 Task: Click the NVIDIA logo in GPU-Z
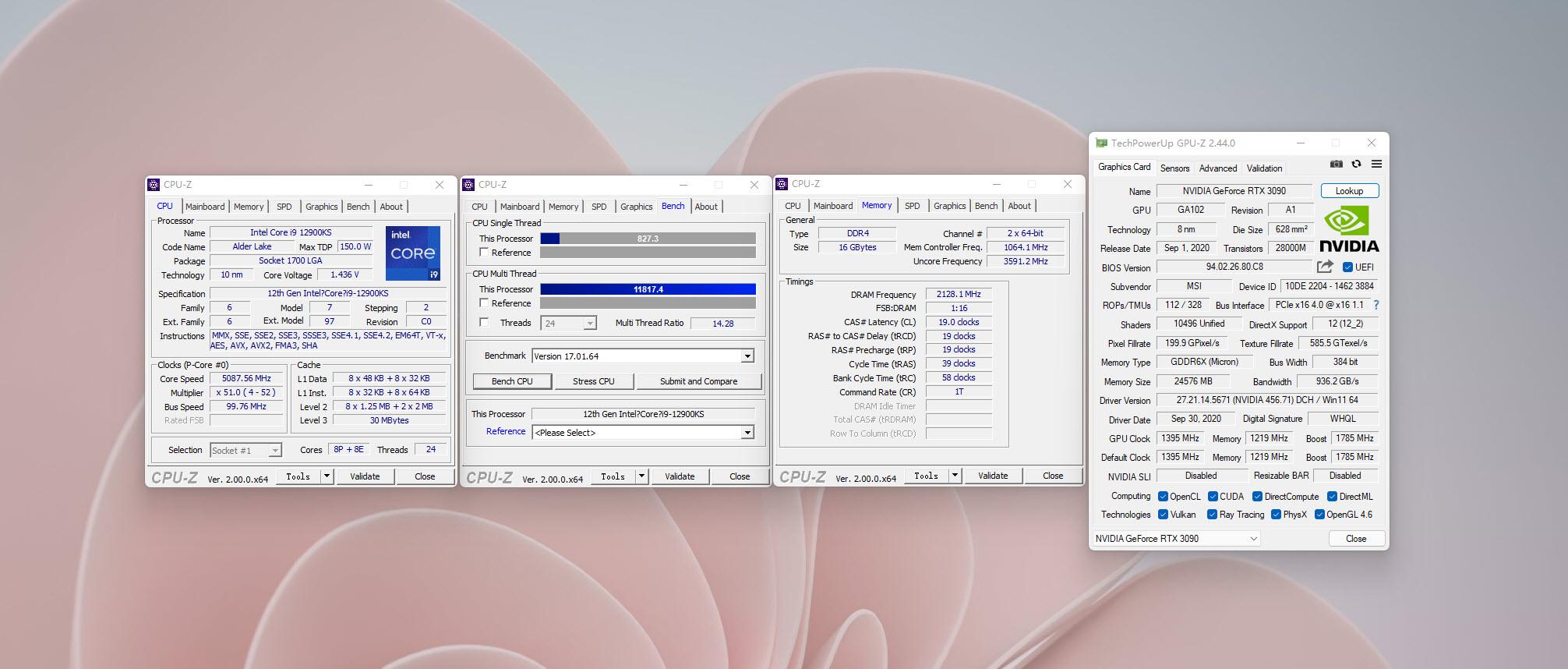point(1350,230)
